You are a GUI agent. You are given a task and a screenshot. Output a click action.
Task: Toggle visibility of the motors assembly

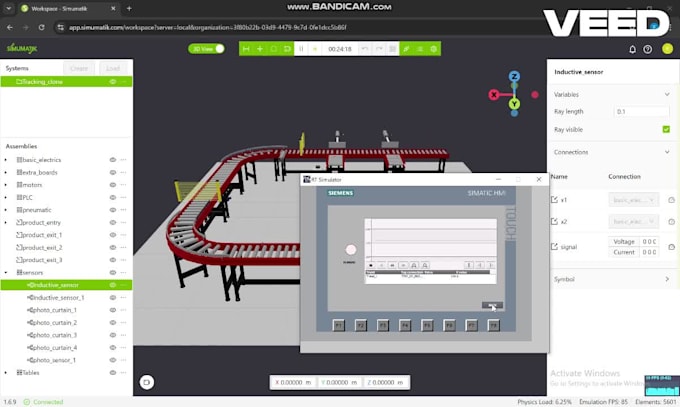(112, 185)
